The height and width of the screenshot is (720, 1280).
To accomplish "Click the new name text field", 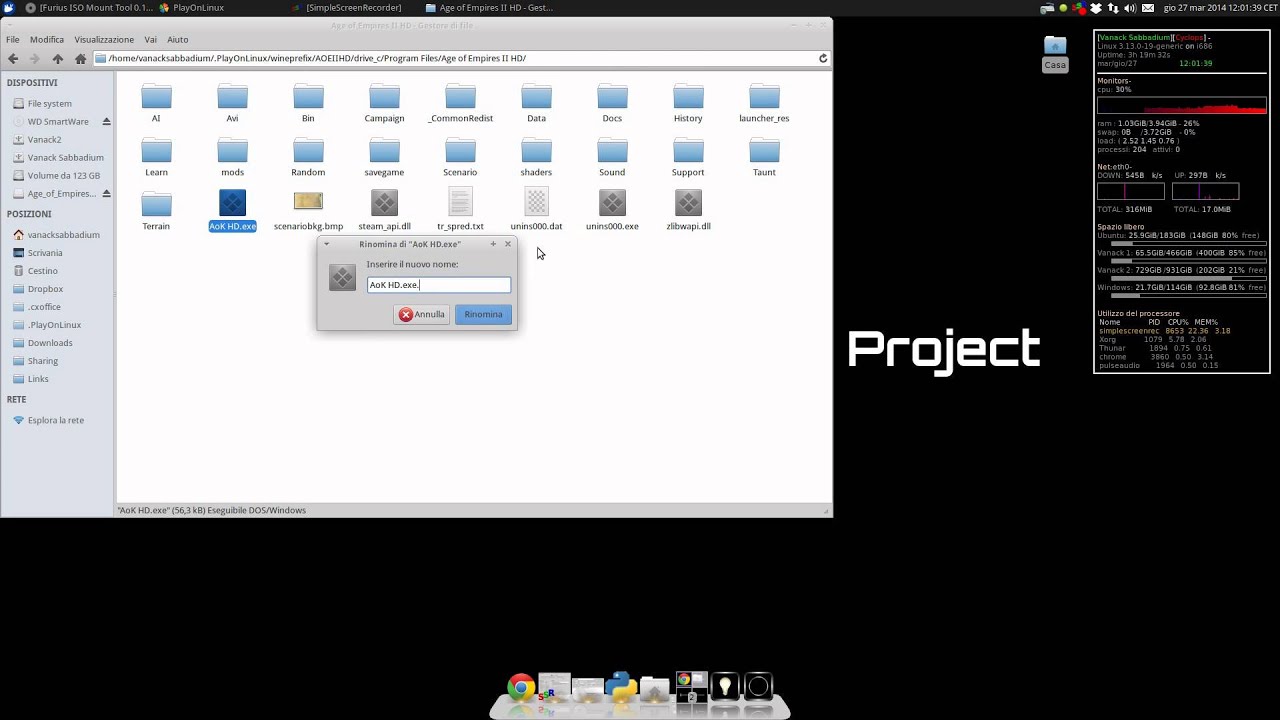I will [439, 285].
